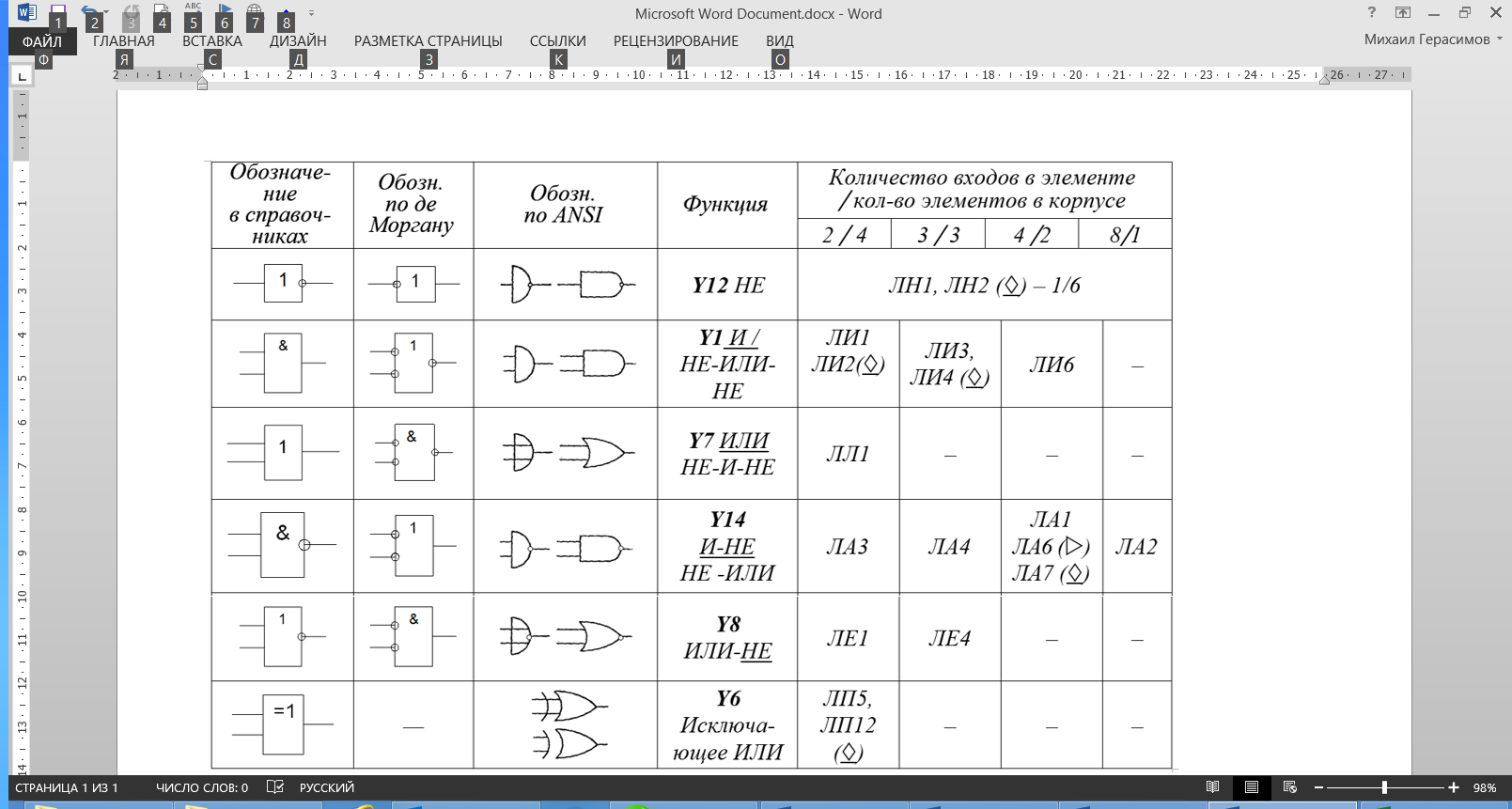Open the undo history dropdown arrow

click(x=106, y=13)
